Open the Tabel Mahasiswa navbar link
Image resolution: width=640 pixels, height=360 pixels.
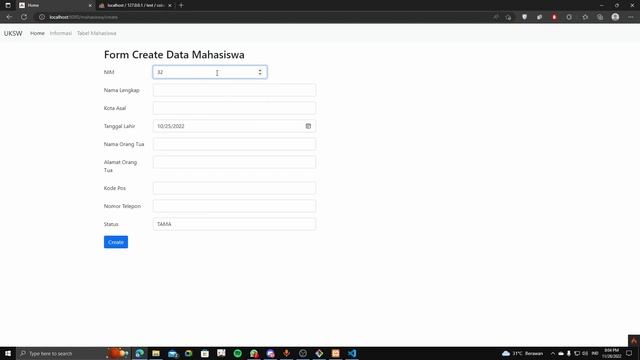click(x=97, y=33)
